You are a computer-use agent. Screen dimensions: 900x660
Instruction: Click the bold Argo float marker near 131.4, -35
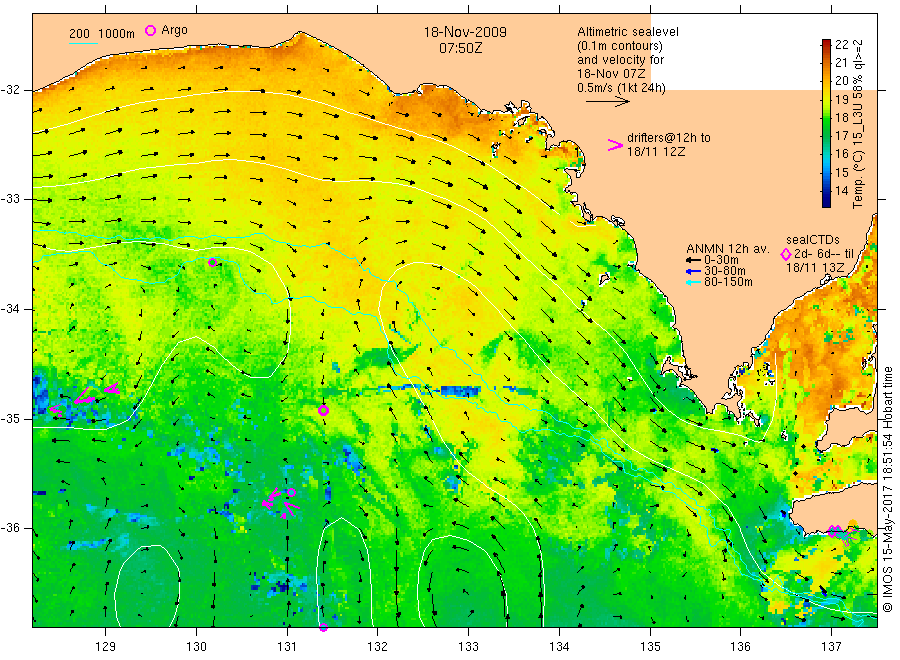click(x=323, y=410)
